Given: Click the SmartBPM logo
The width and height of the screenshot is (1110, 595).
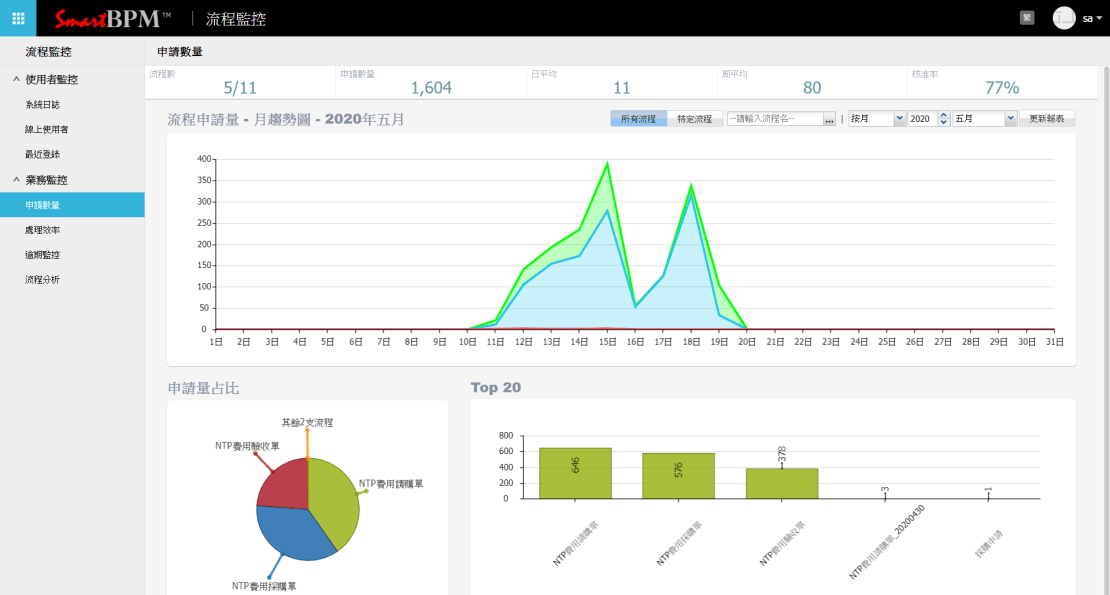Looking at the screenshot, I should click(113, 19).
